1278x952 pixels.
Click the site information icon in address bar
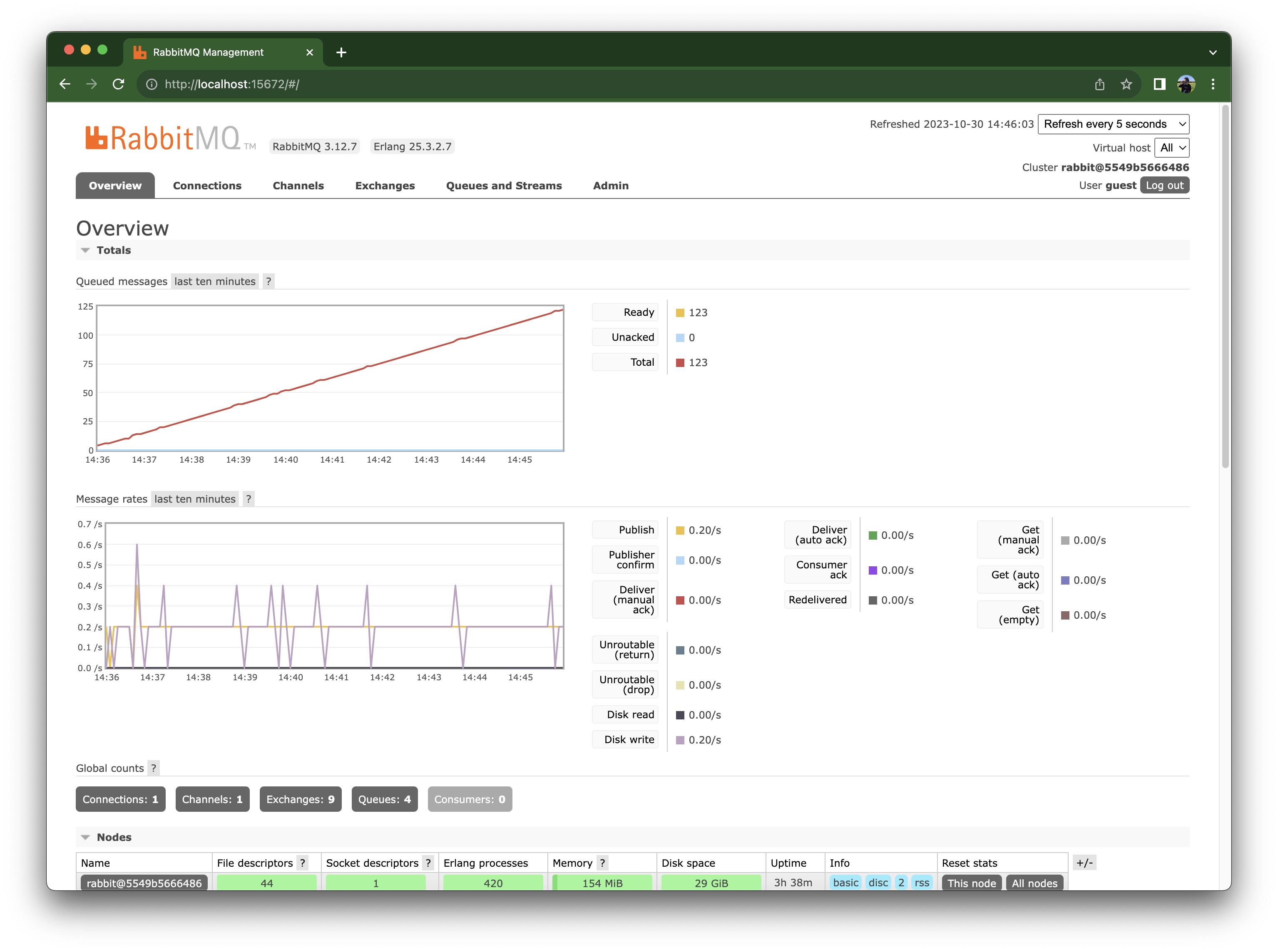coord(152,84)
